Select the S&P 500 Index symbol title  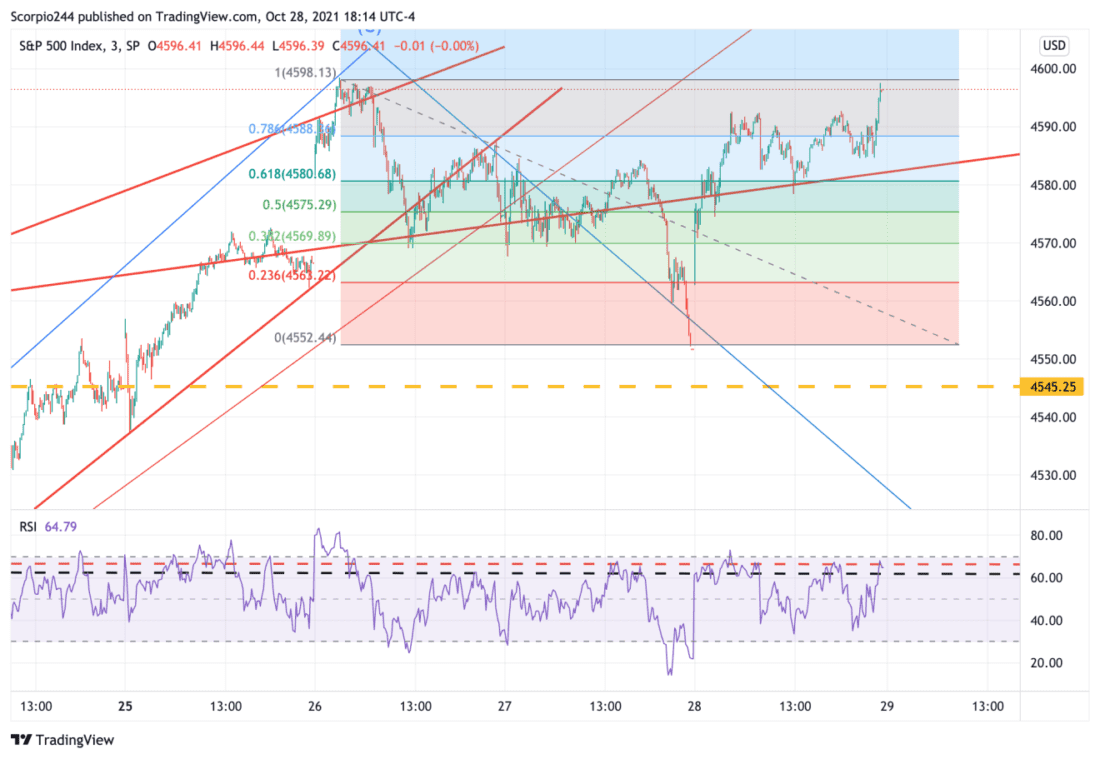pyautogui.click(x=60, y=46)
